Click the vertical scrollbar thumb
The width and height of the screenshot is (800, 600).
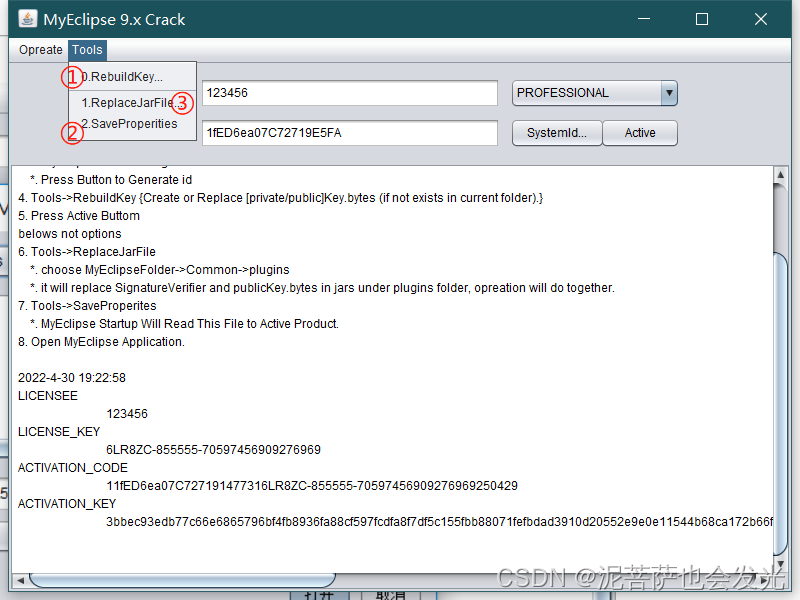click(x=781, y=403)
